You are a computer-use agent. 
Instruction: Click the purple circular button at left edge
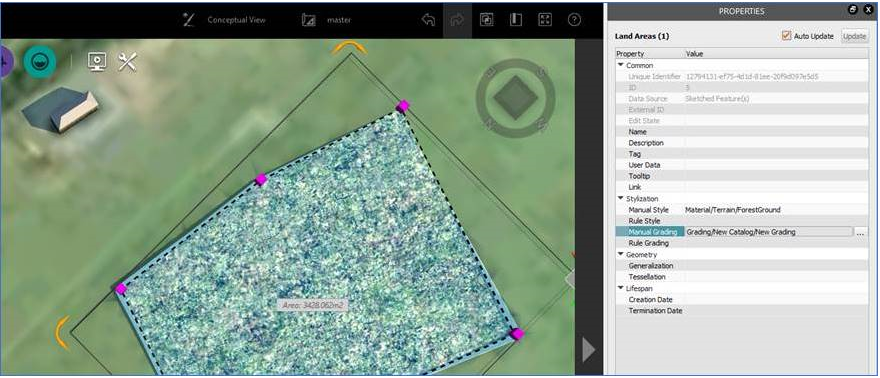pos(6,61)
